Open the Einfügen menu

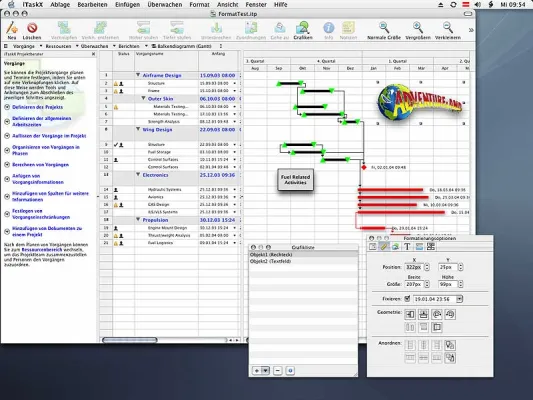click(x=127, y=5)
